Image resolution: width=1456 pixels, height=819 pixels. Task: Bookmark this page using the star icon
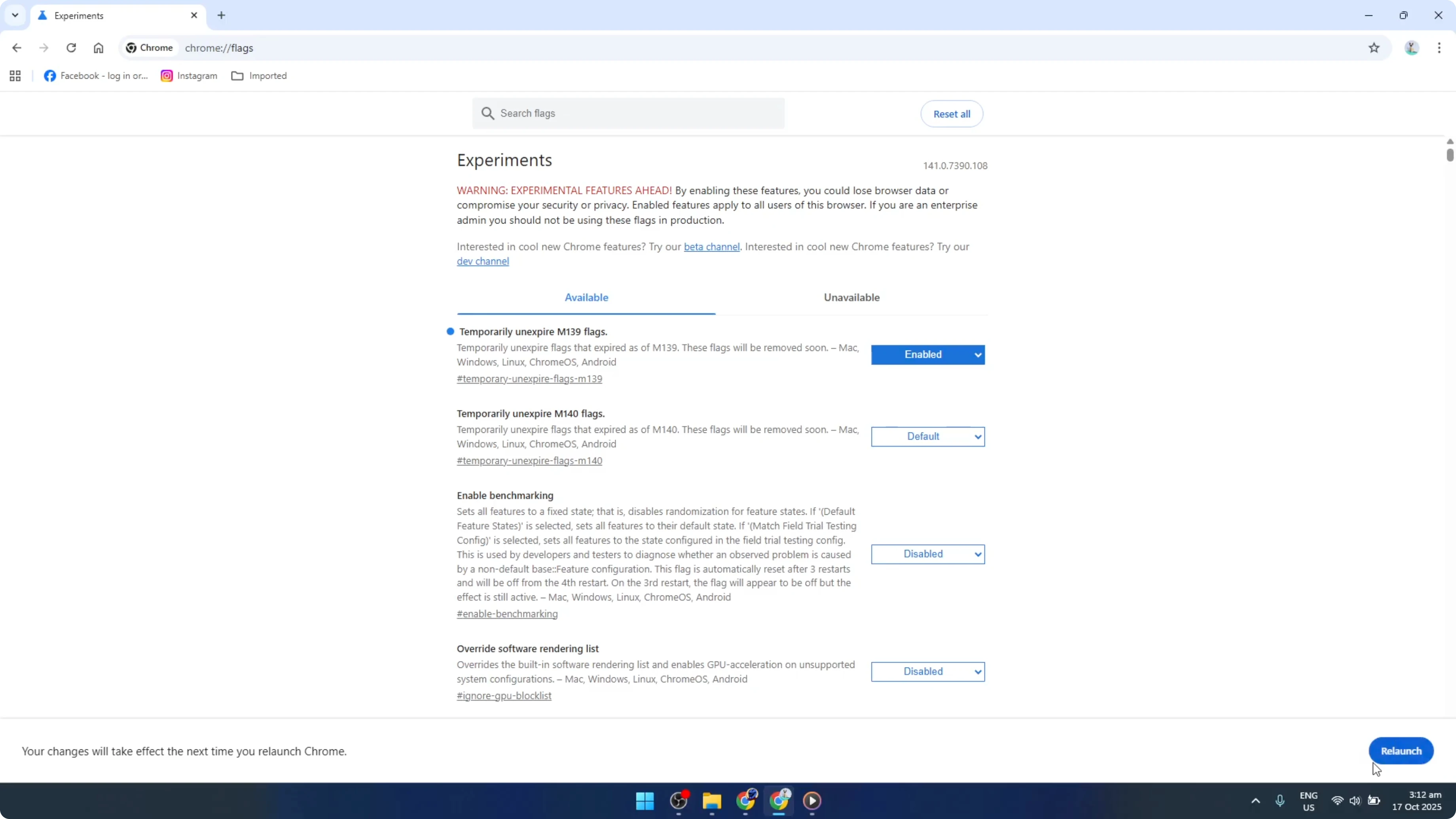click(x=1374, y=48)
